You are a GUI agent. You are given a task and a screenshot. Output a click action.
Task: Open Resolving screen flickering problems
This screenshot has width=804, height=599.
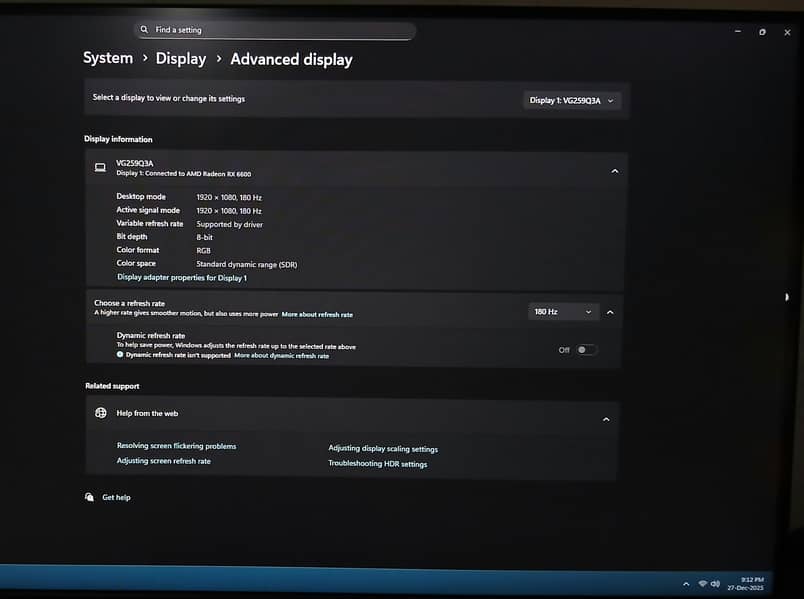coord(176,446)
